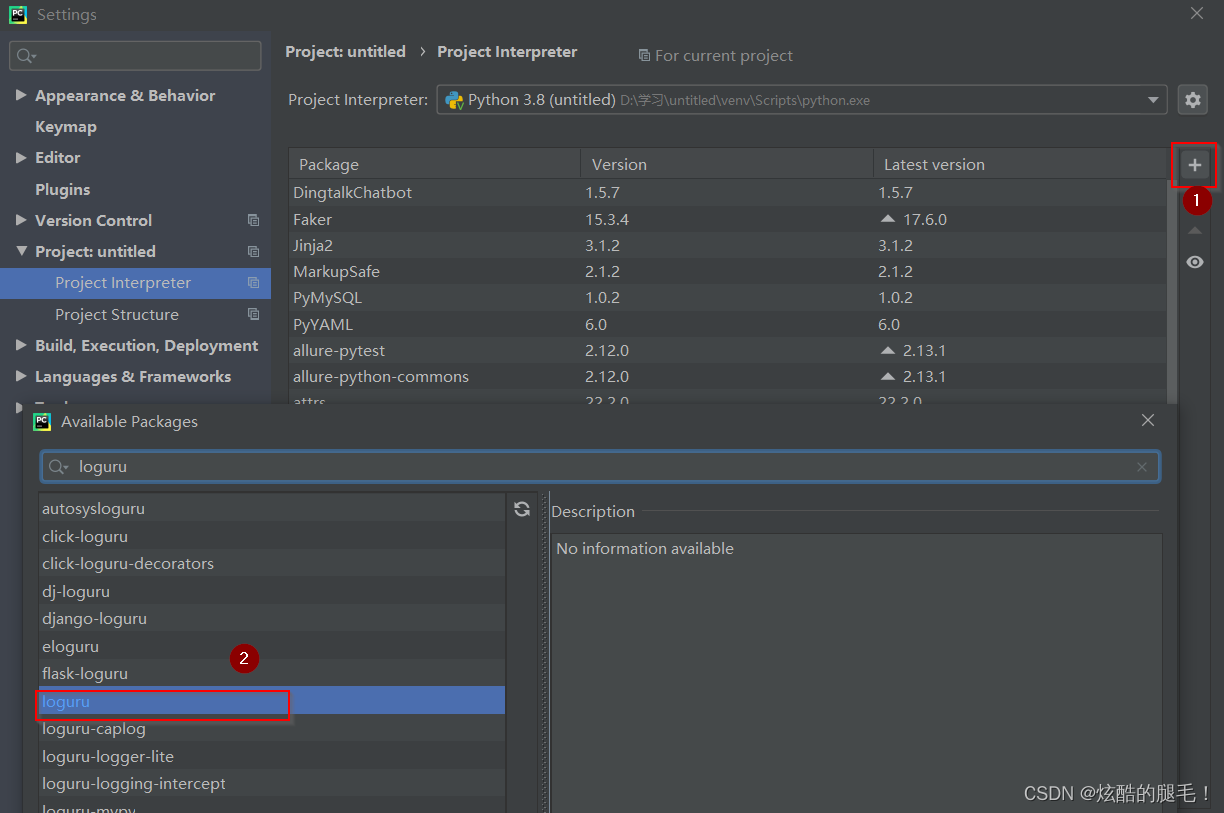Expand Languages & Frameworks section
Screen dimensions: 1224x813
point(21,376)
